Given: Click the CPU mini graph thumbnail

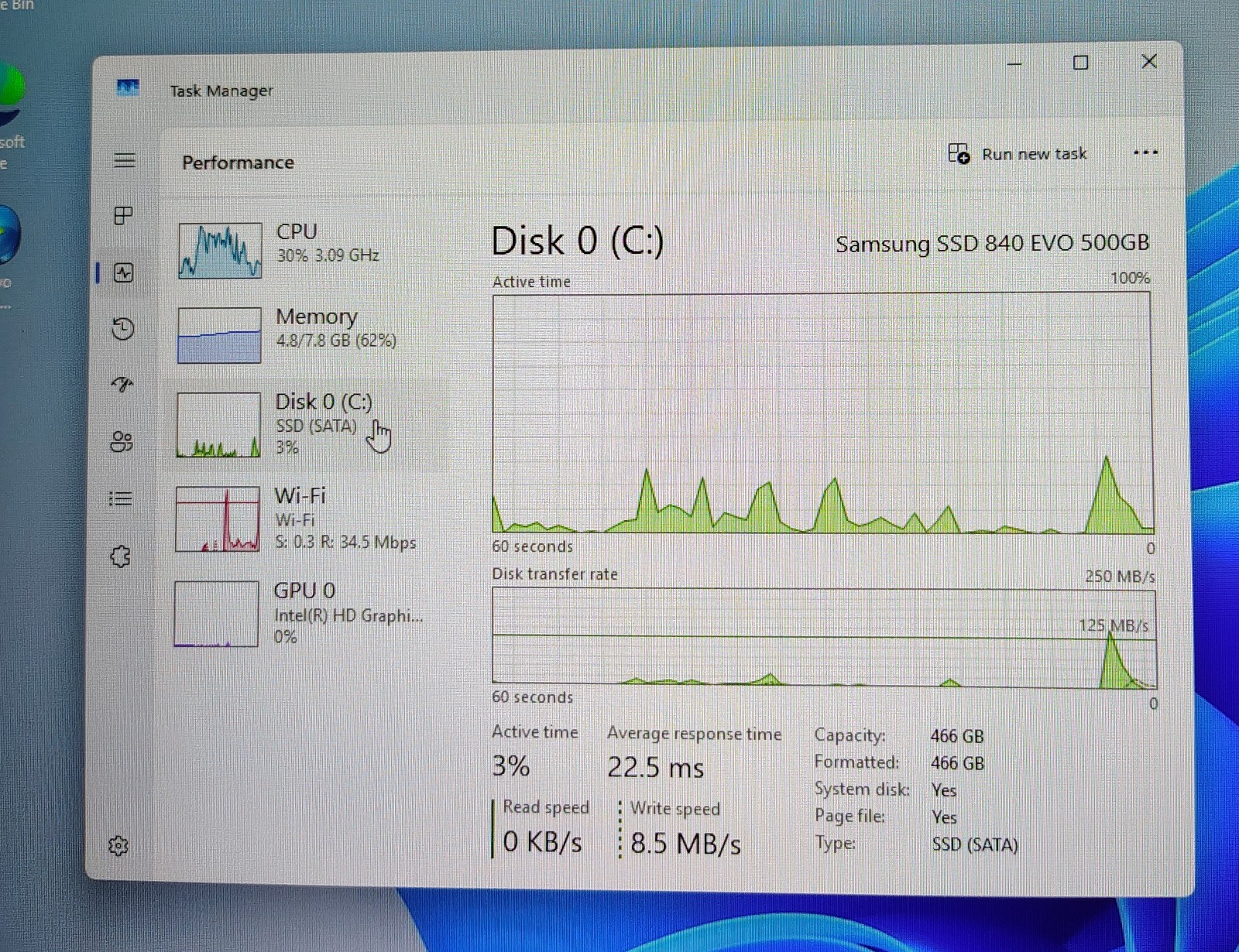Looking at the screenshot, I should [x=220, y=250].
